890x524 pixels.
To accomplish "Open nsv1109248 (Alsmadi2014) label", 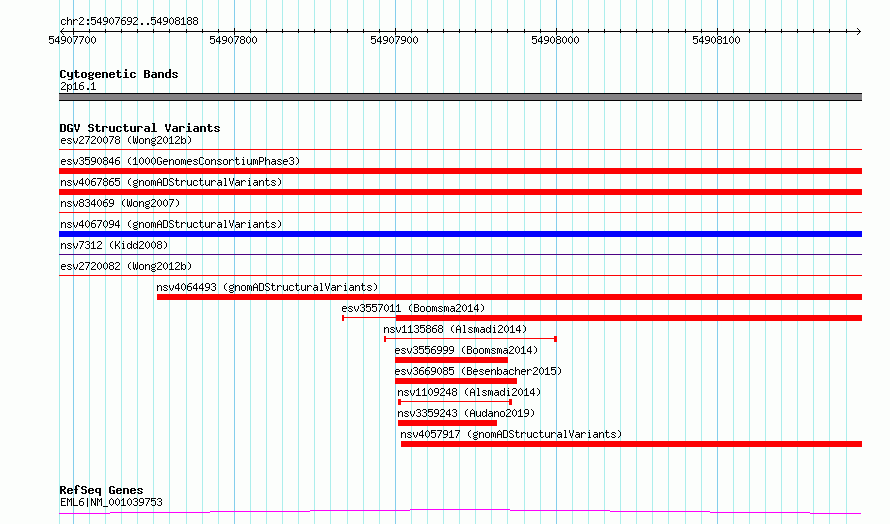I will 469,392.
